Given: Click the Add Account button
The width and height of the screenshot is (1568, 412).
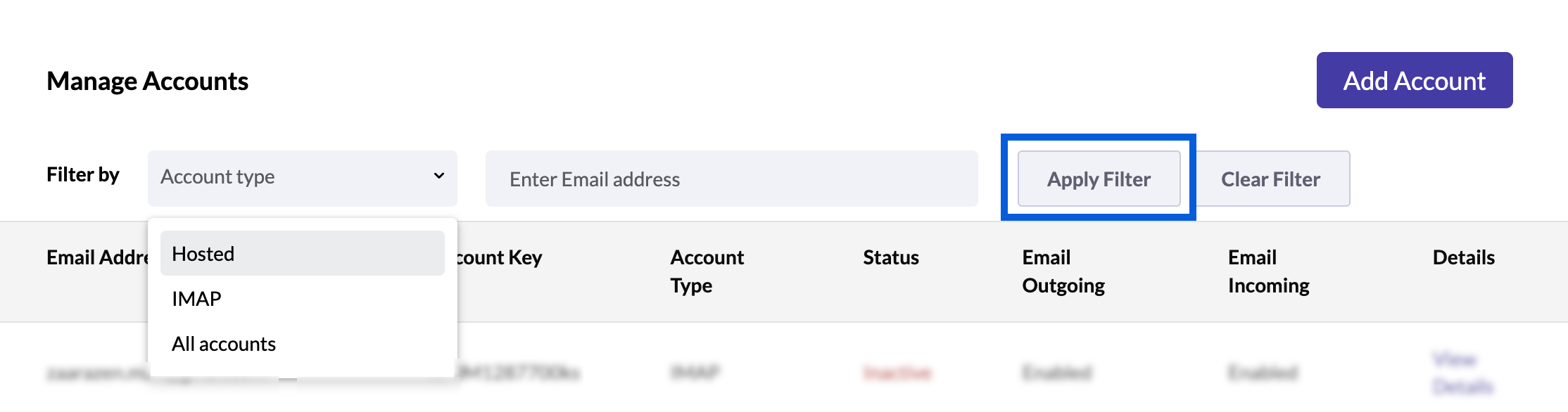Looking at the screenshot, I should pos(1413,80).
